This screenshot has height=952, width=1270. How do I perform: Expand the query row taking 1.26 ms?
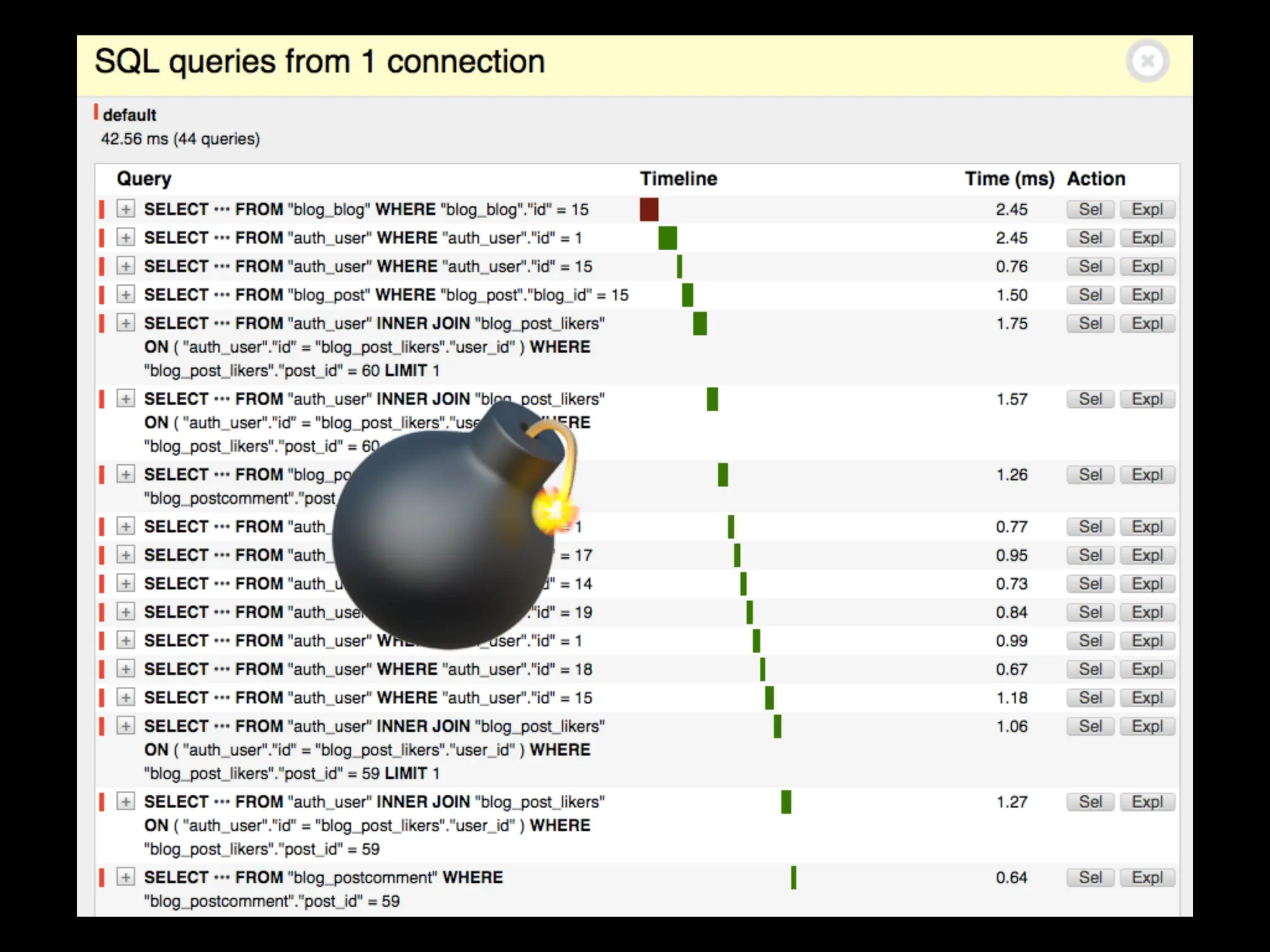(126, 474)
